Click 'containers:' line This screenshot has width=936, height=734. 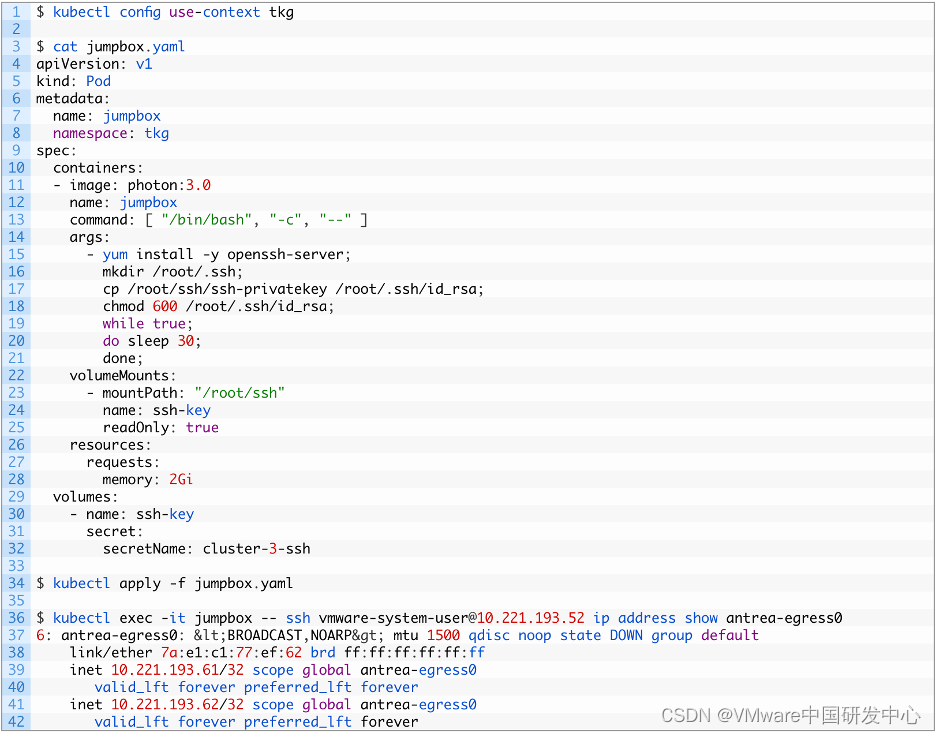98,168
